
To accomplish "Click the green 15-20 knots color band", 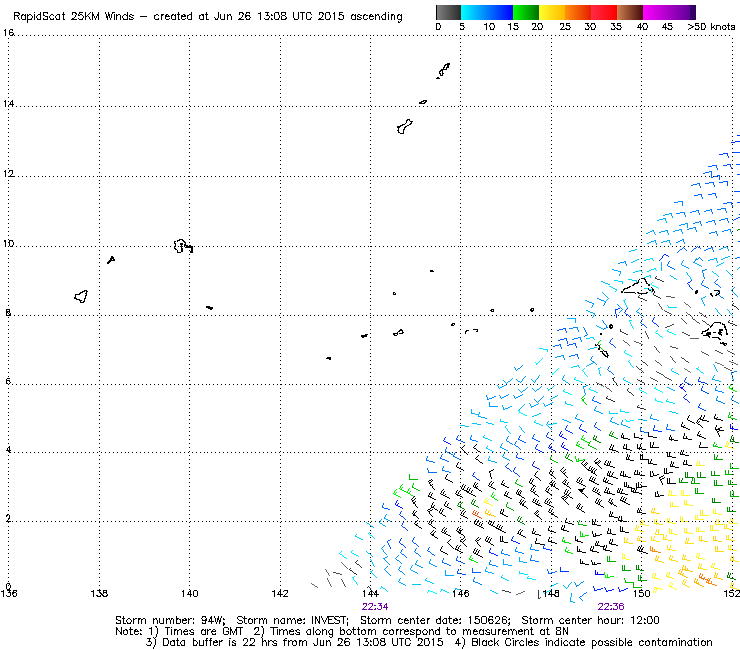I will click(x=526, y=12).
